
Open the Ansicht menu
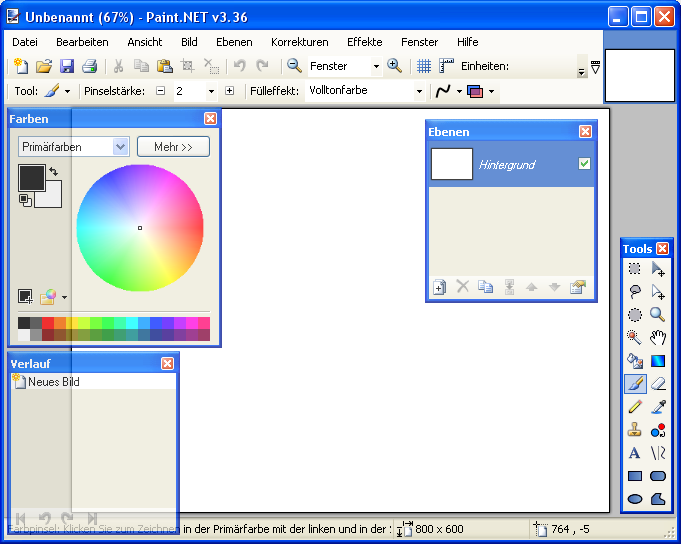145,42
